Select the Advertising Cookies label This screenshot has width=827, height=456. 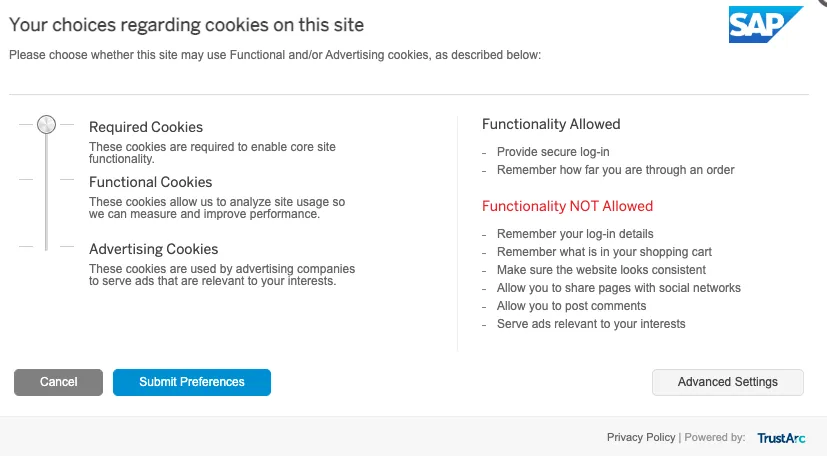(154, 249)
